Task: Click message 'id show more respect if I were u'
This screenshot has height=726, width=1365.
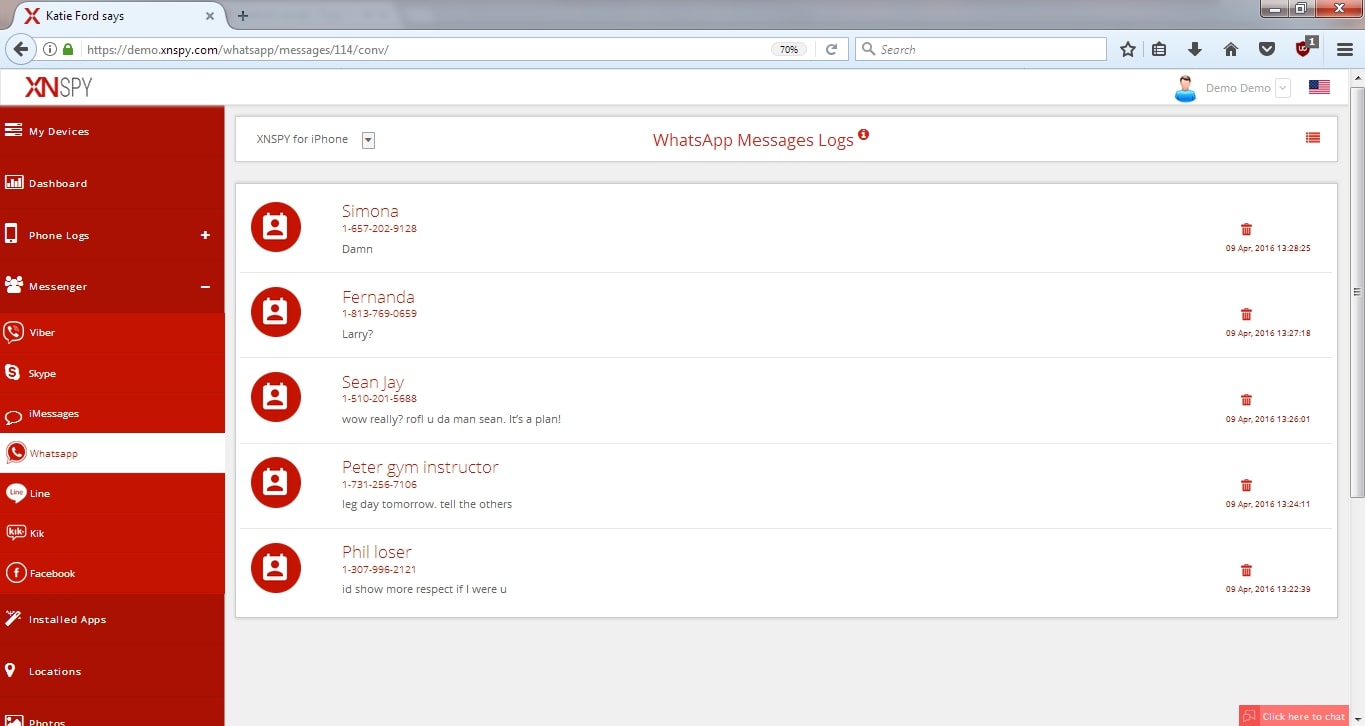Action: click(424, 589)
